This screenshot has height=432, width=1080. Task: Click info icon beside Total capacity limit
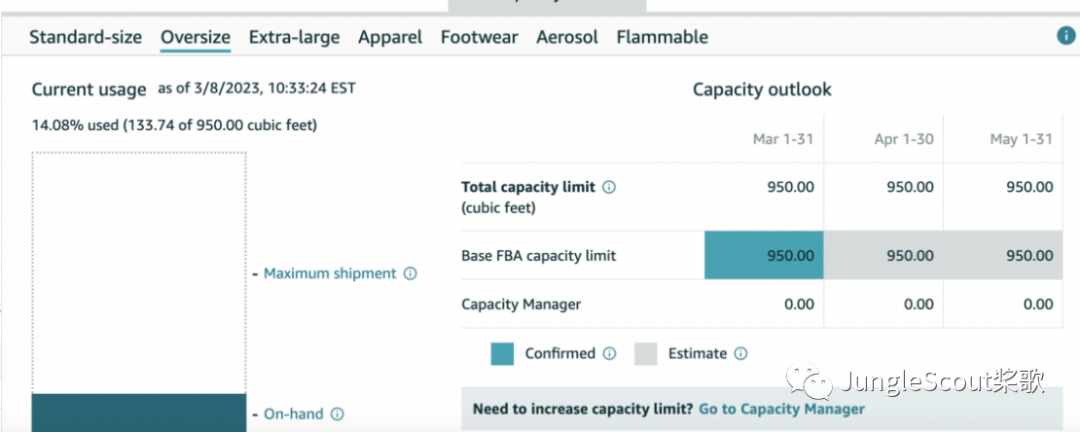coord(609,187)
